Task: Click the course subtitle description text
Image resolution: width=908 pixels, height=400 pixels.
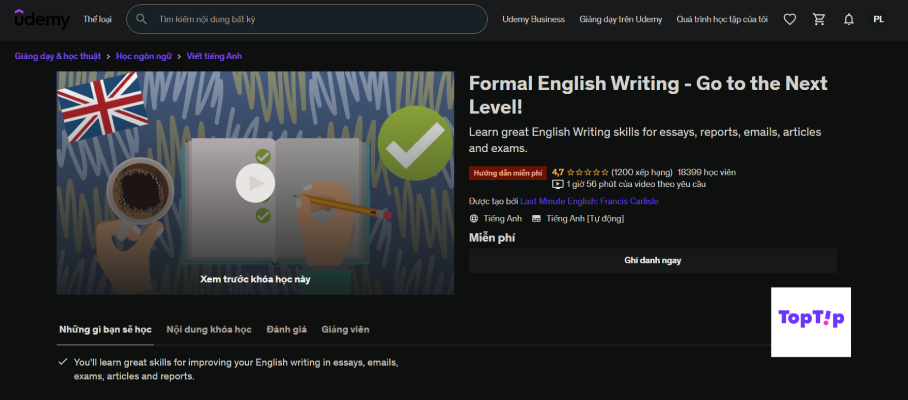Action: (x=645, y=140)
